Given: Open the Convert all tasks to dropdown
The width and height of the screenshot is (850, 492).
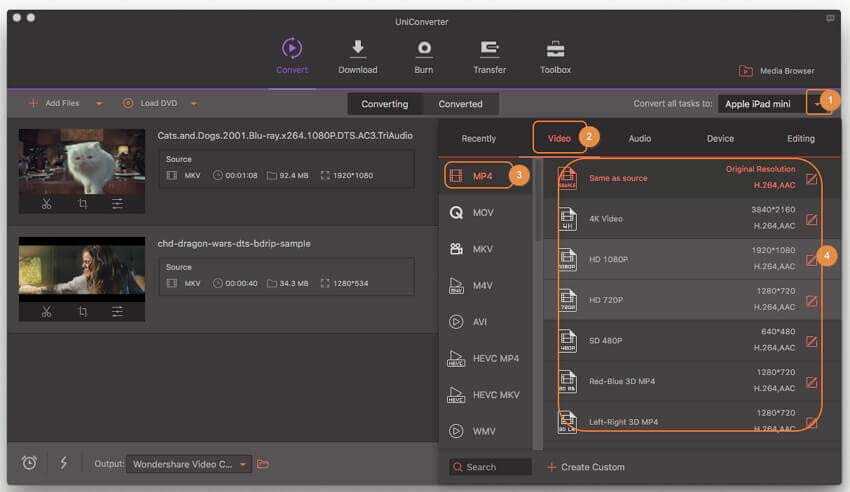Looking at the screenshot, I should click(x=817, y=103).
